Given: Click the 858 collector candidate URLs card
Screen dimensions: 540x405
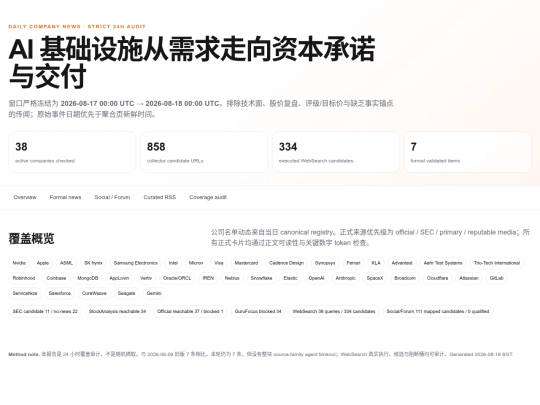Looking at the screenshot, I should click(204, 152).
